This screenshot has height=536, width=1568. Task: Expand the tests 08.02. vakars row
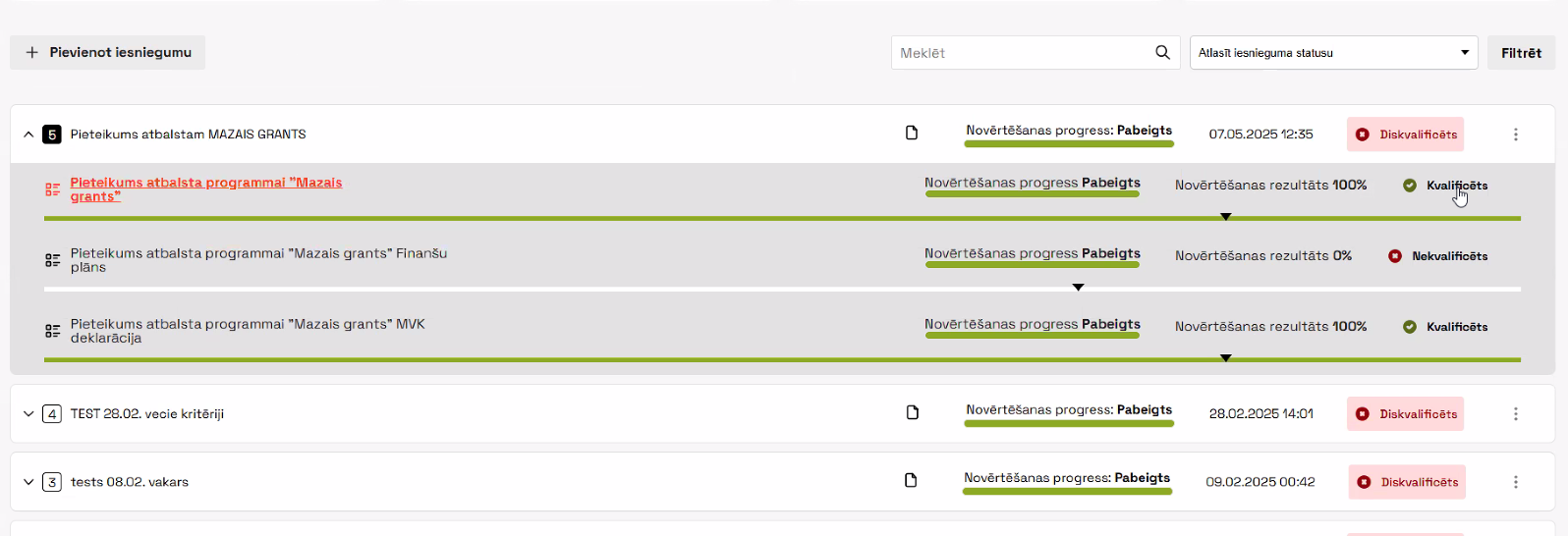click(28, 482)
